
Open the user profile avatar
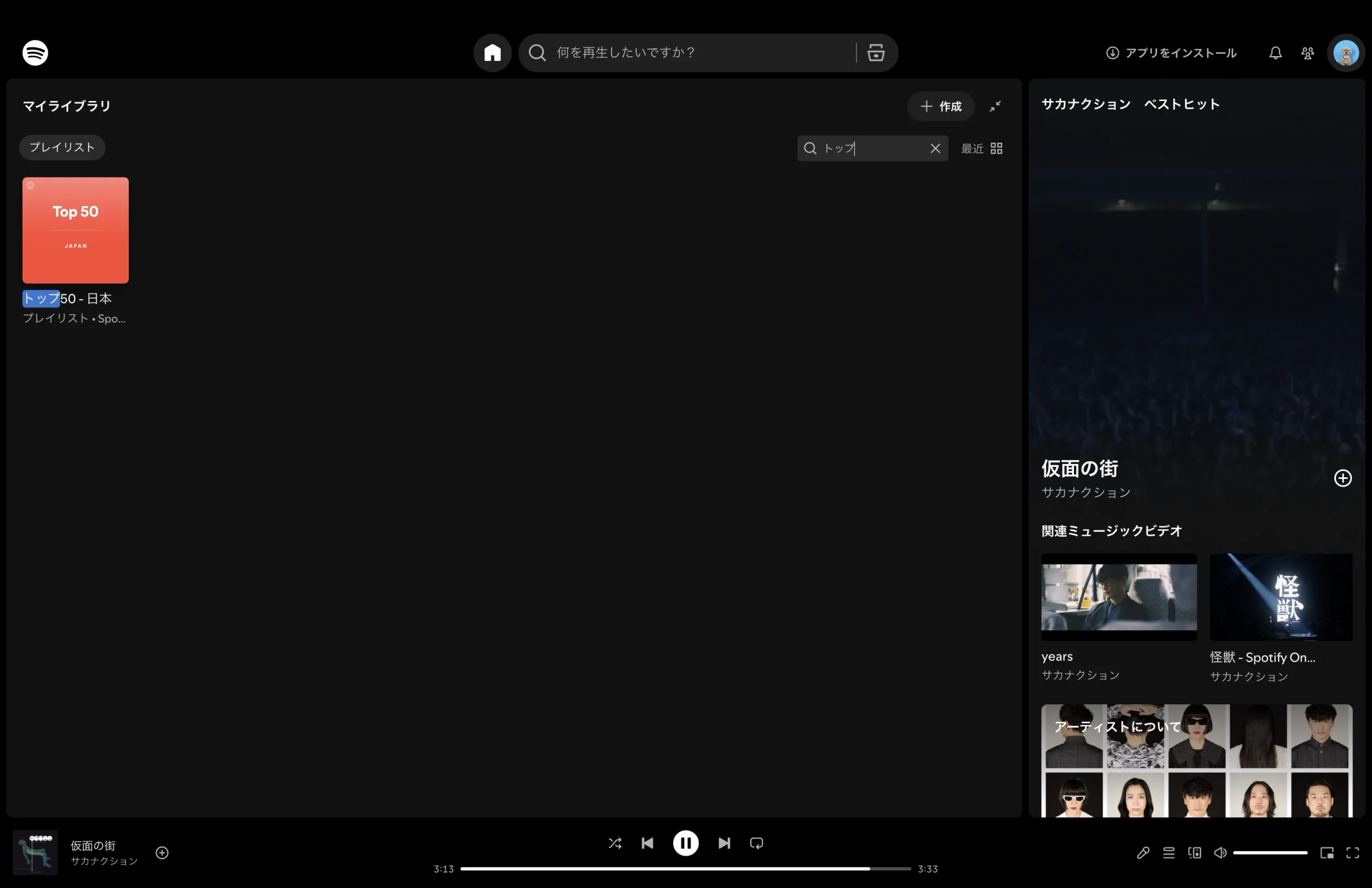(x=1345, y=53)
